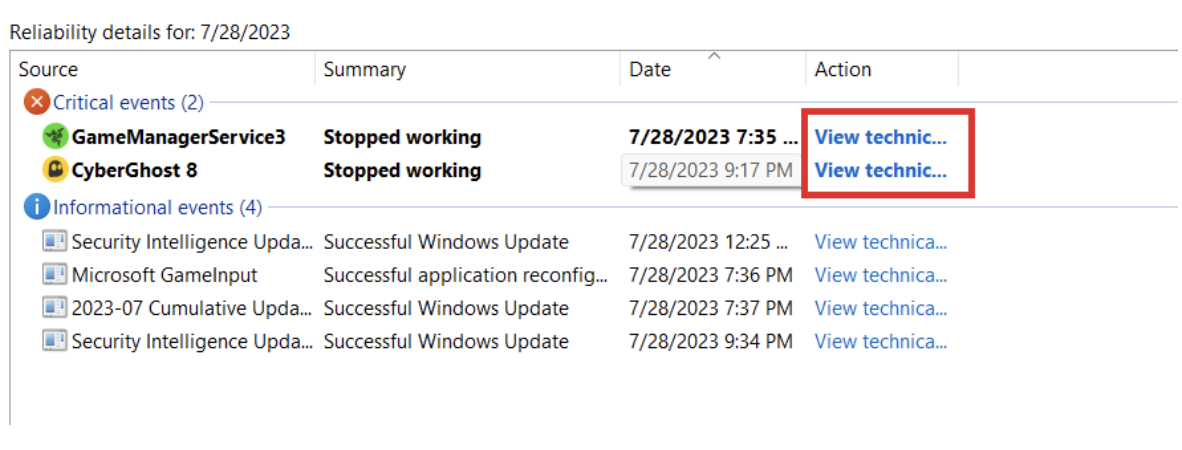This screenshot has height=450, width=1182.
Task: View technical details for Microsoft GameInput
Action: coord(880,275)
